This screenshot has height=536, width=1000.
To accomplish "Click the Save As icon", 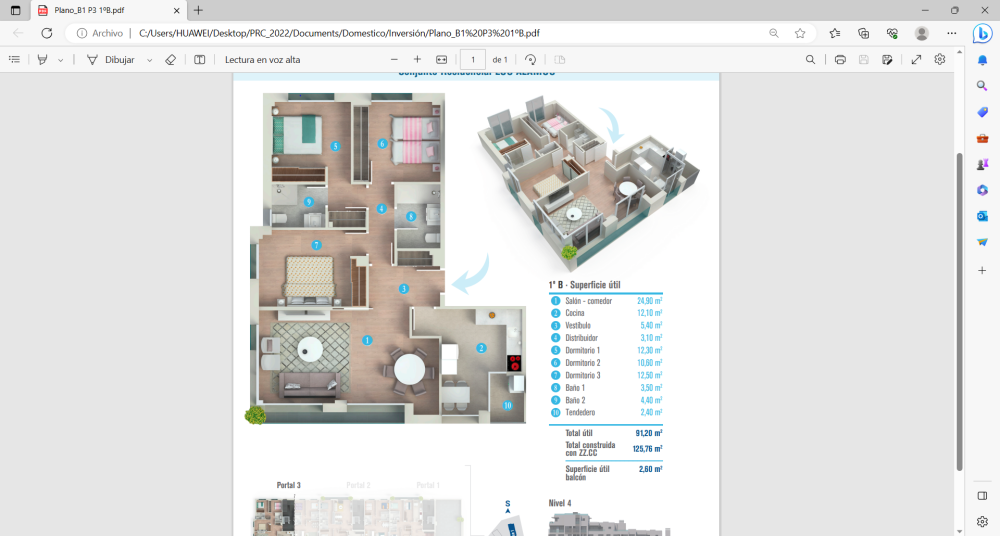I will 887,59.
